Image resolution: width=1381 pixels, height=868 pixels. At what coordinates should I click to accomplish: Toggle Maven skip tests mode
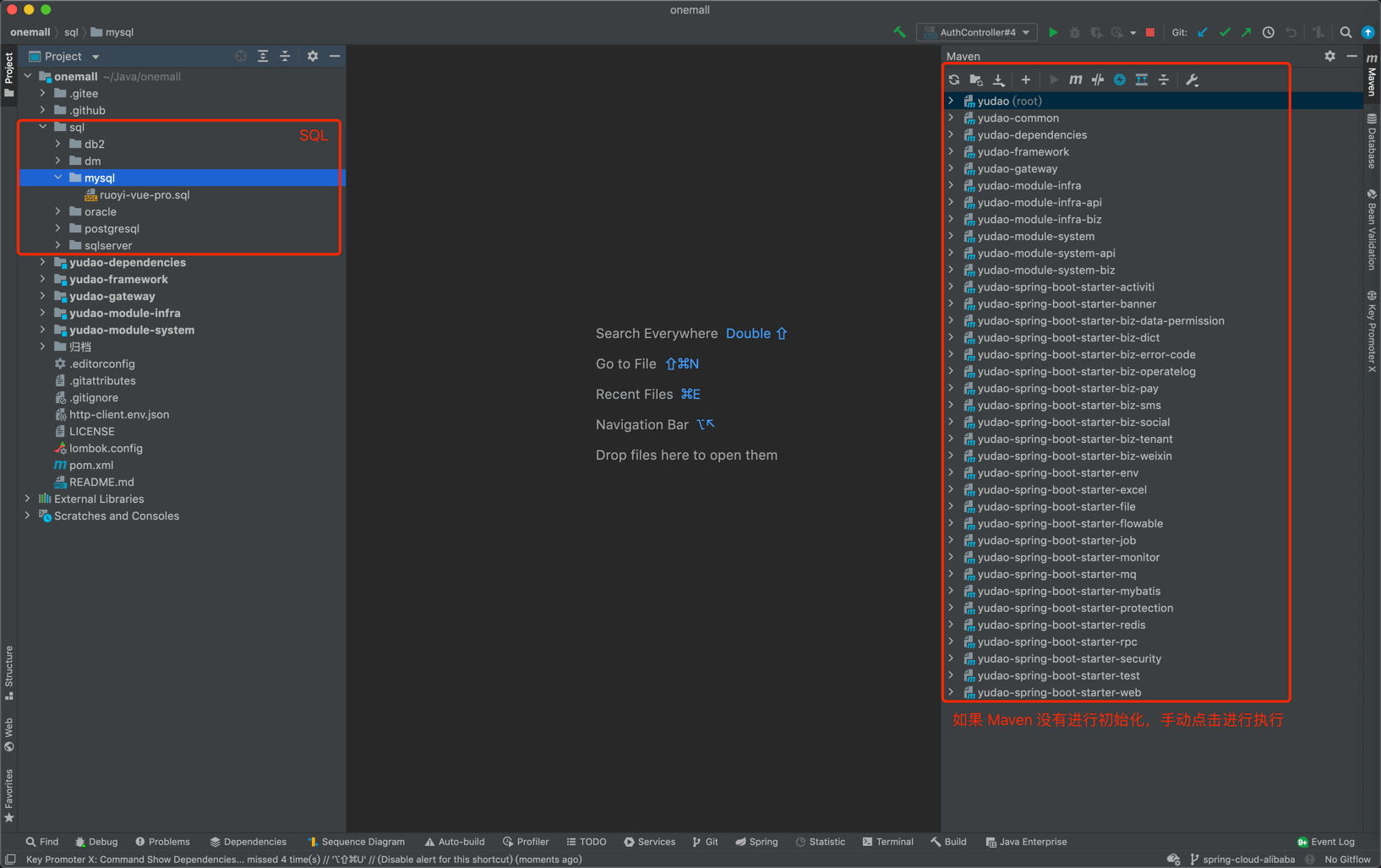pos(1120,79)
